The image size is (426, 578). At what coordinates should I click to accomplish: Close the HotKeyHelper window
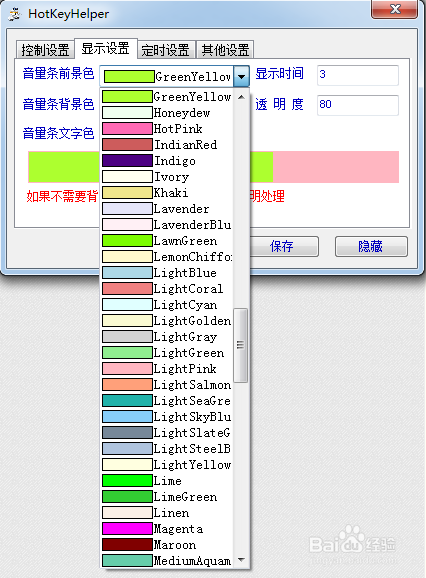(x=395, y=9)
